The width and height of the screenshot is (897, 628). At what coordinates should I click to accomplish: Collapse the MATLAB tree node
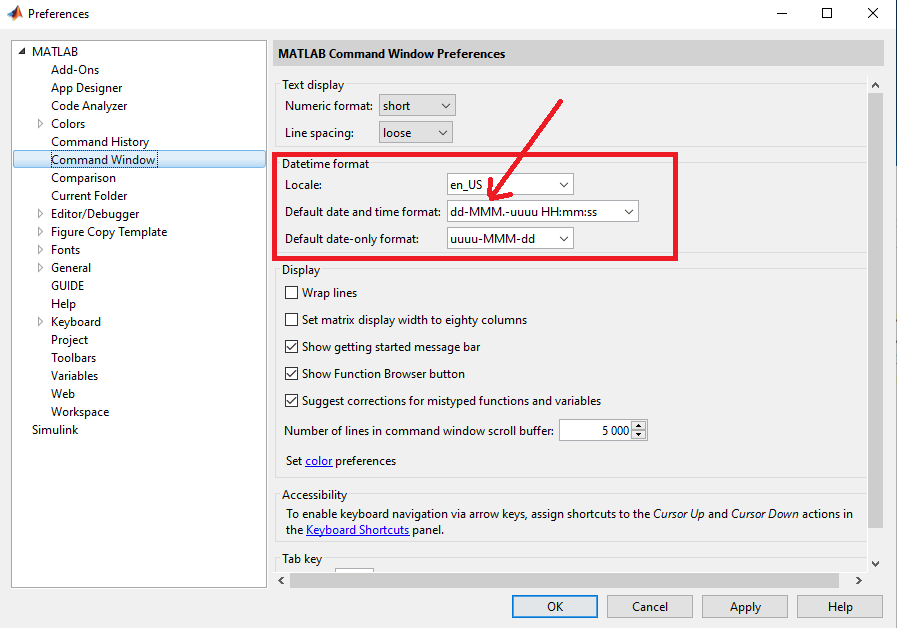pos(22,51)
